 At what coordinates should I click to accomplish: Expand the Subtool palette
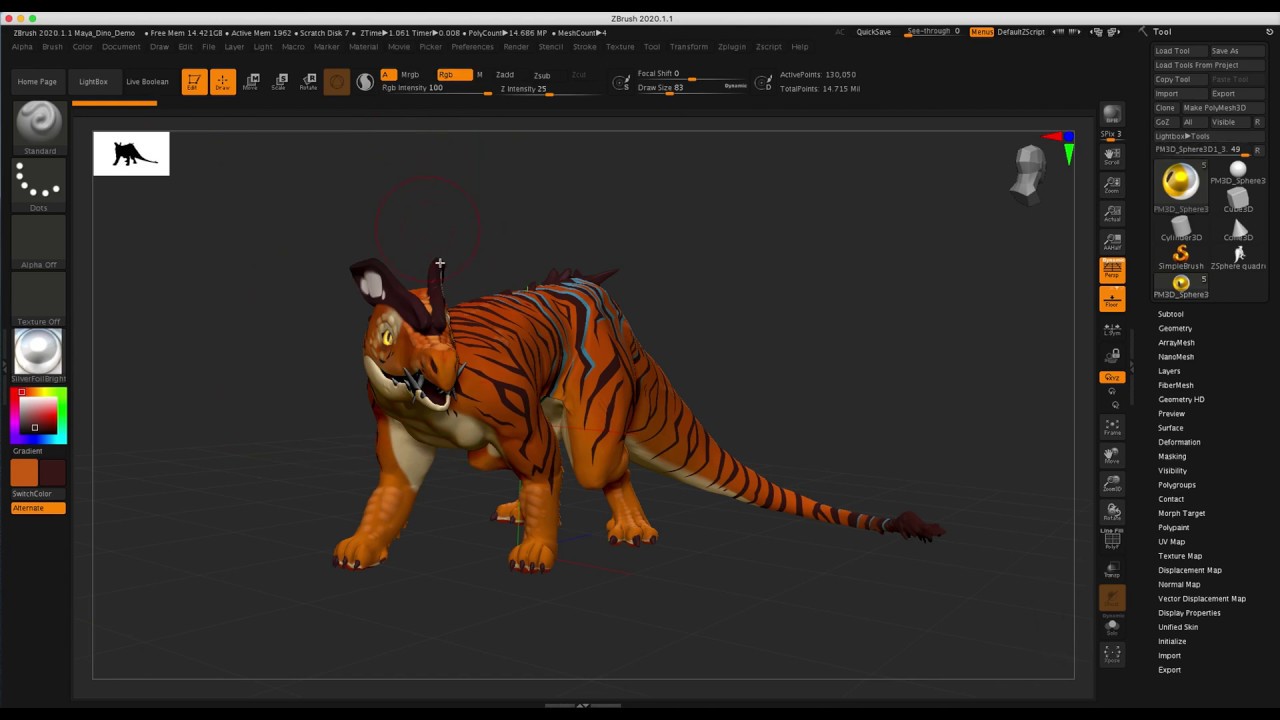[x=1170, y=314]
